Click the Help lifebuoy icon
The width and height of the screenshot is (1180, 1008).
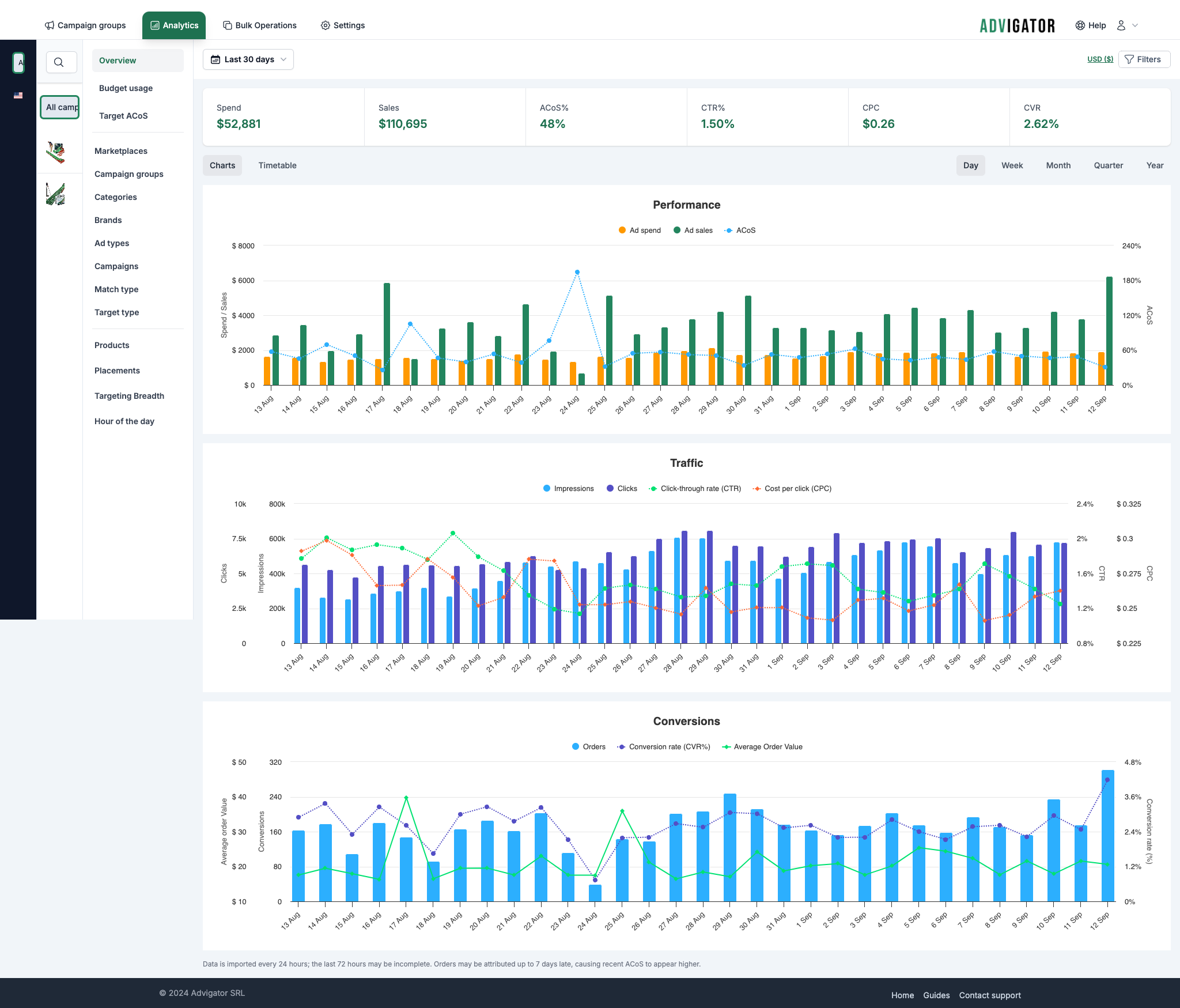(1080, 25)
